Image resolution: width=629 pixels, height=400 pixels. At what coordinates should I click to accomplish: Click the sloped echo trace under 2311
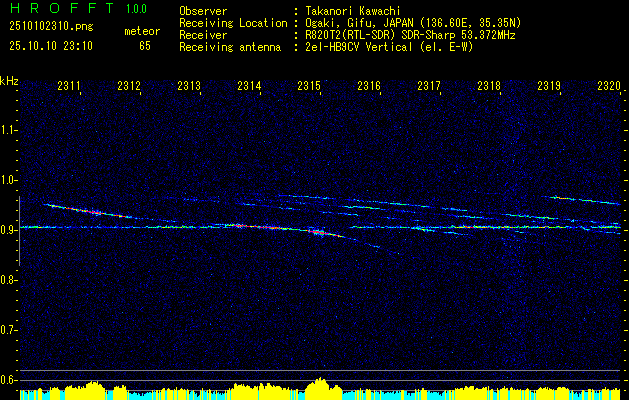coord(88,211)
